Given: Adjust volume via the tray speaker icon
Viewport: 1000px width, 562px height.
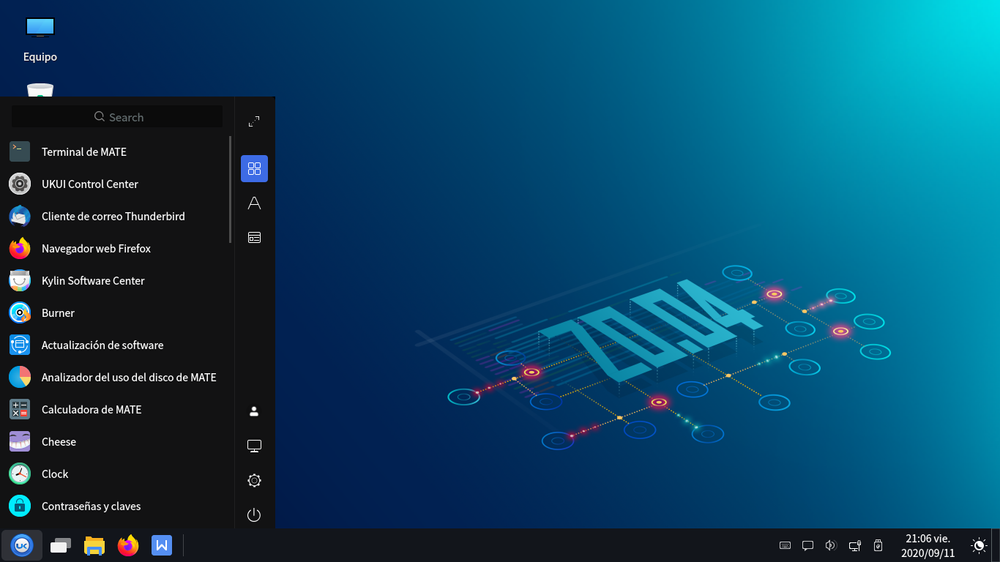Looking at the screenshot, I should (x=830, y=545).
